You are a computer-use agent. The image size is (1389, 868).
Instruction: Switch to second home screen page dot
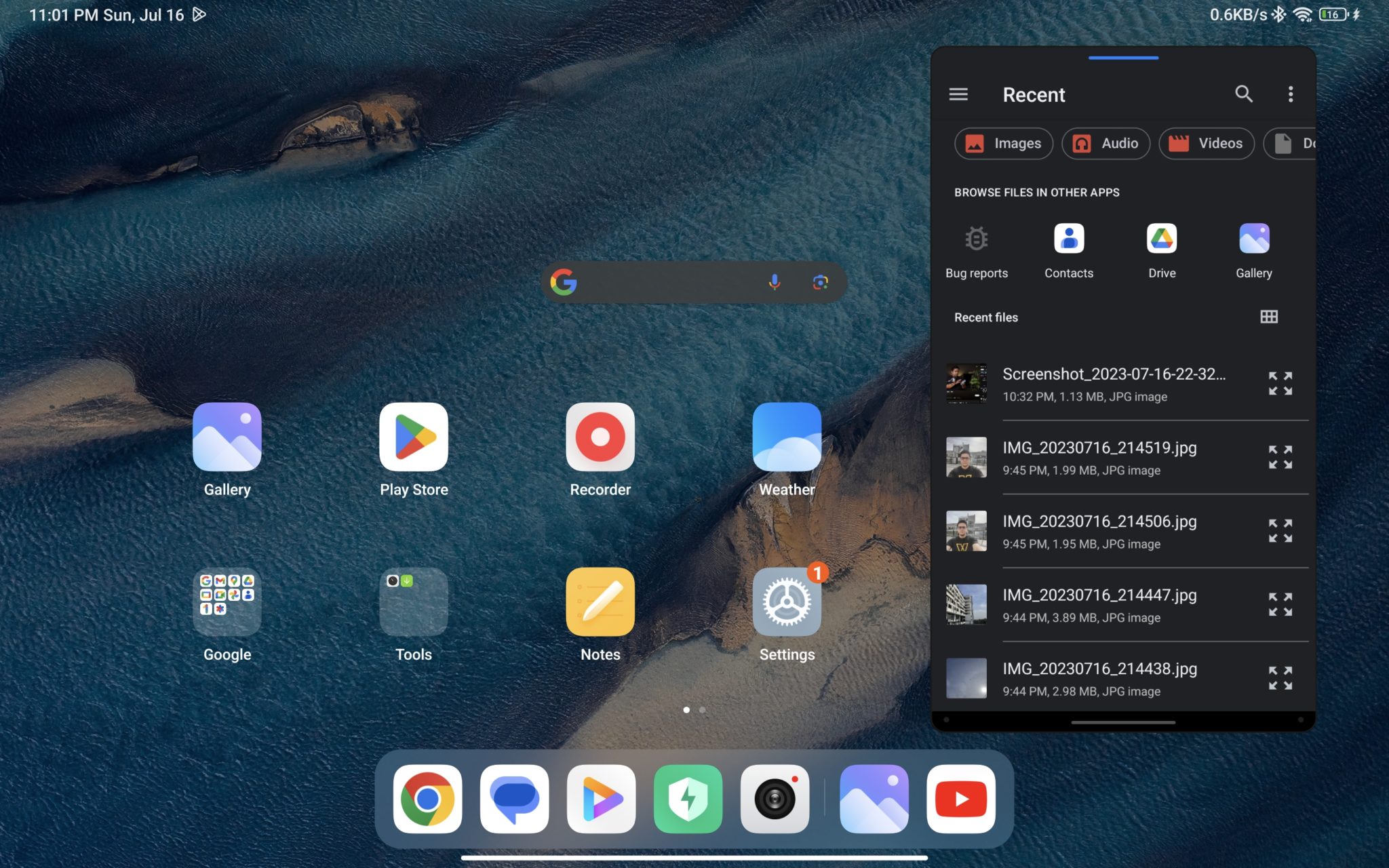703,710
